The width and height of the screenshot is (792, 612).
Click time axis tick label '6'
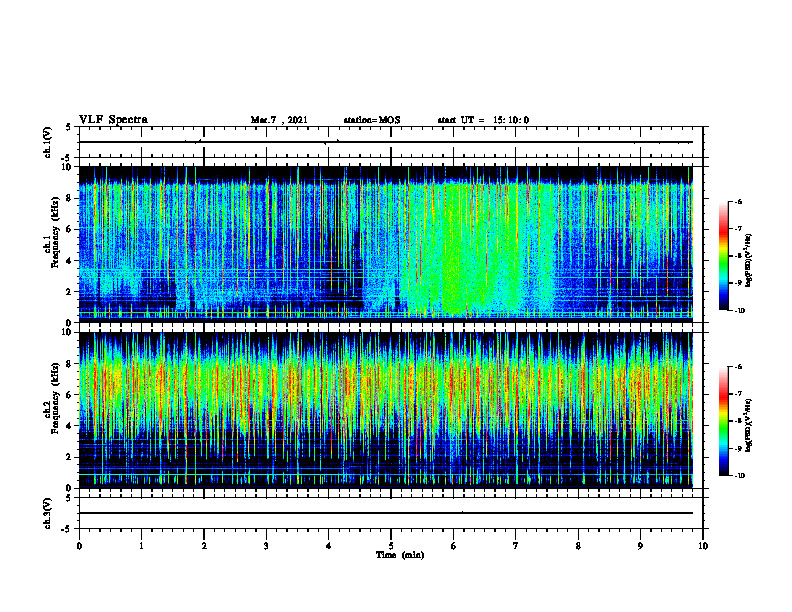click(454, 546)
